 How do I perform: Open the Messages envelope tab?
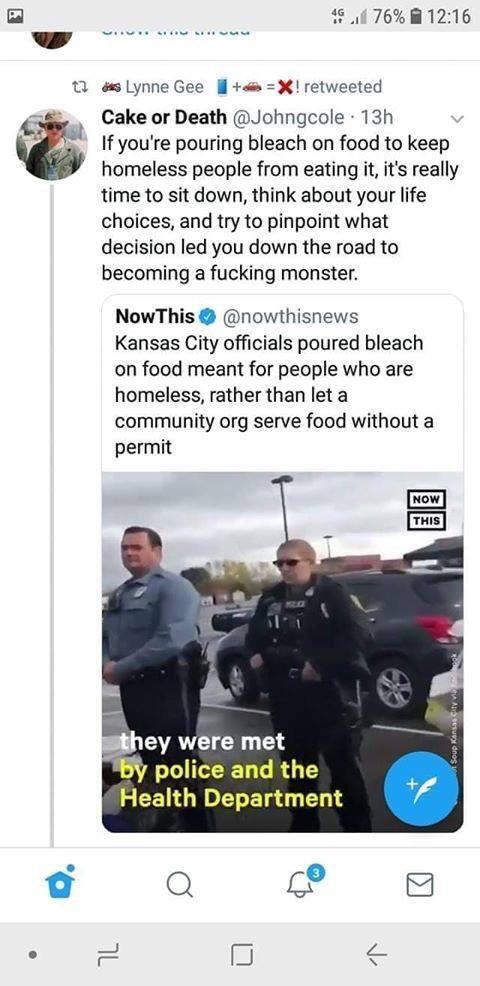(420, 885)
